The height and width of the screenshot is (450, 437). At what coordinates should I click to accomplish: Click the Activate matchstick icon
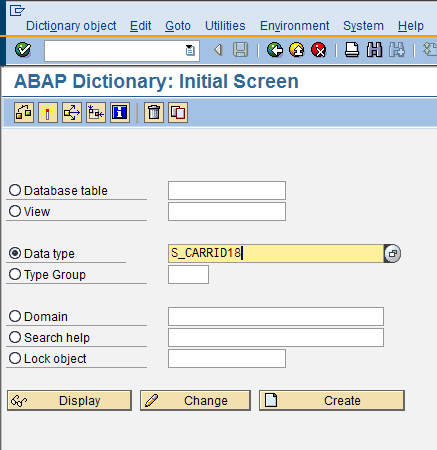pos(48,113)
